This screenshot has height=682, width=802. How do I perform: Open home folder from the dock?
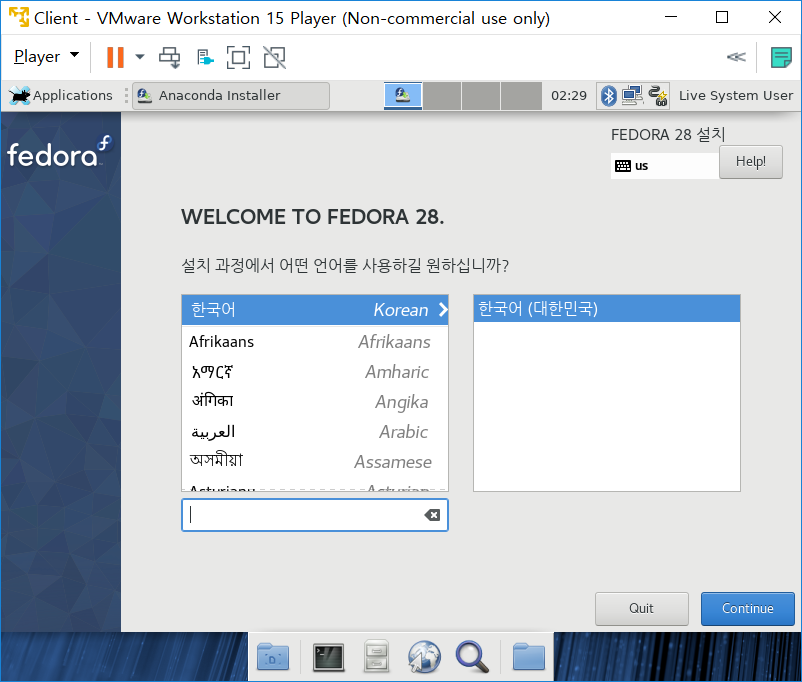[x=528, y=656]
